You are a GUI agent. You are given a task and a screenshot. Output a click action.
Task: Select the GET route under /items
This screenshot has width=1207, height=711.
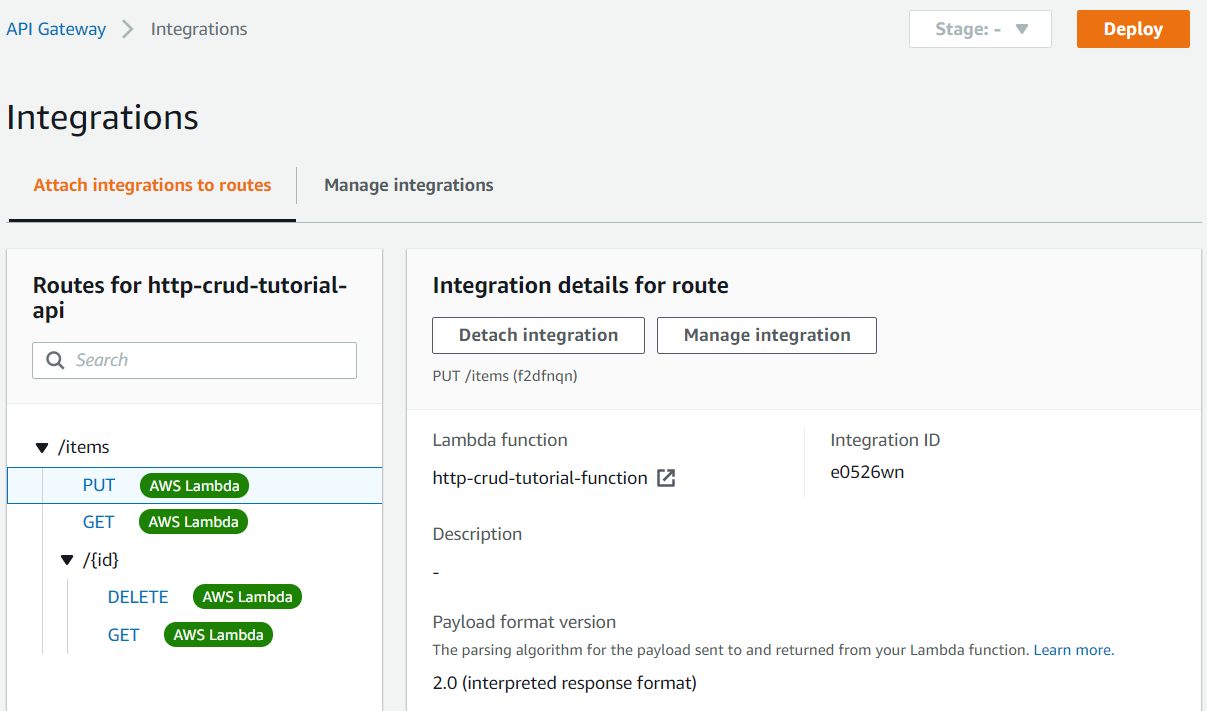(99, 522)
